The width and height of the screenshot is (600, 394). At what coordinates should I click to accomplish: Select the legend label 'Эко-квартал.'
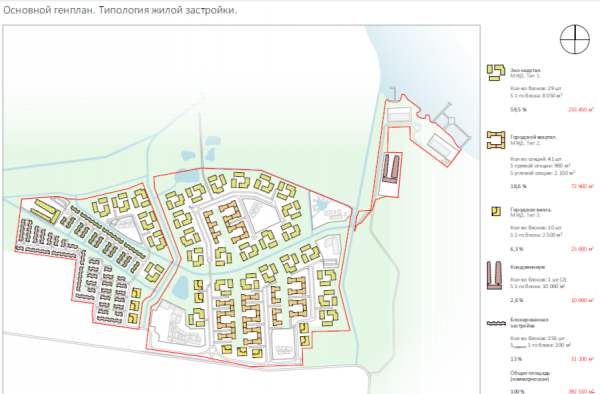coord(525,70)
